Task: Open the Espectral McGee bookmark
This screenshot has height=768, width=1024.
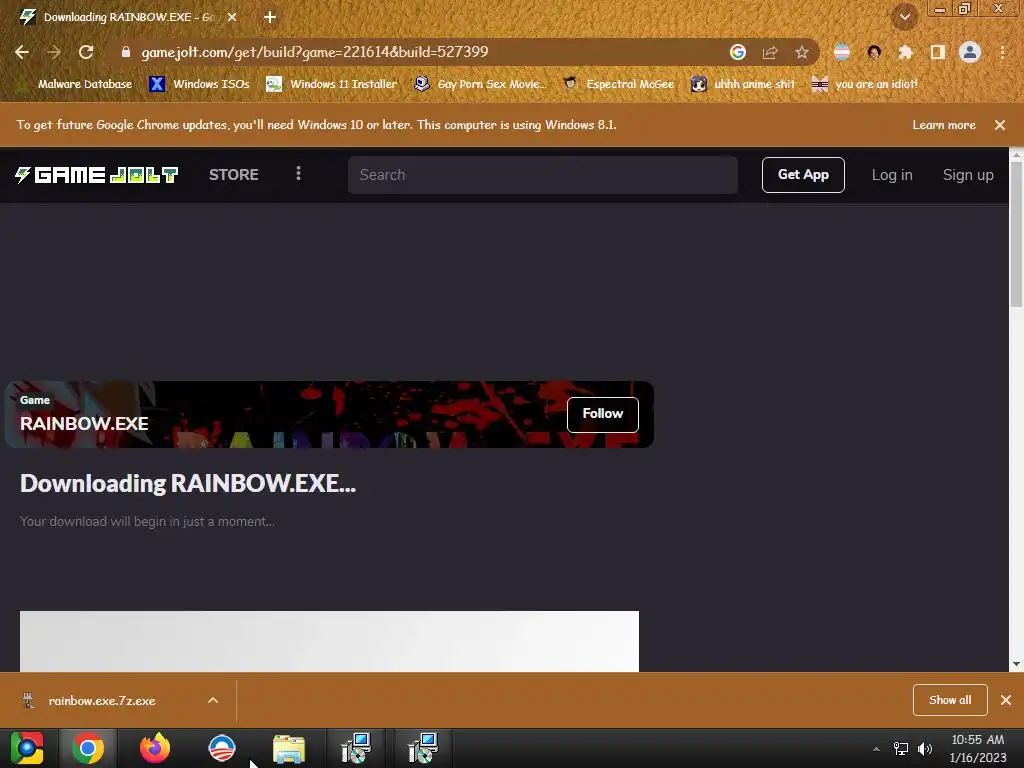Action: point(618,84)
